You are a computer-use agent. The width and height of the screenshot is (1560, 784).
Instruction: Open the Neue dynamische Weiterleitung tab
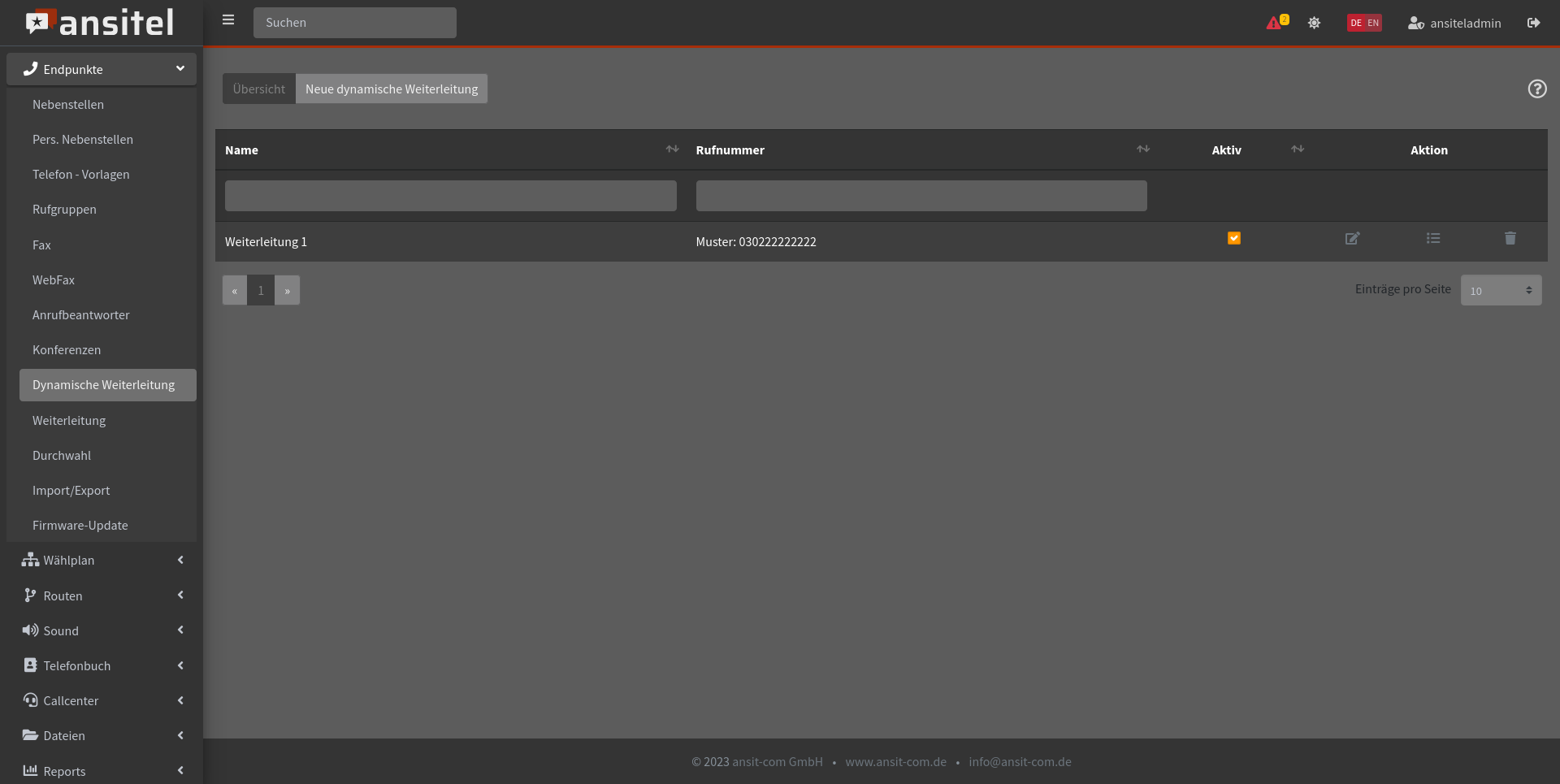tap(391, 89)
